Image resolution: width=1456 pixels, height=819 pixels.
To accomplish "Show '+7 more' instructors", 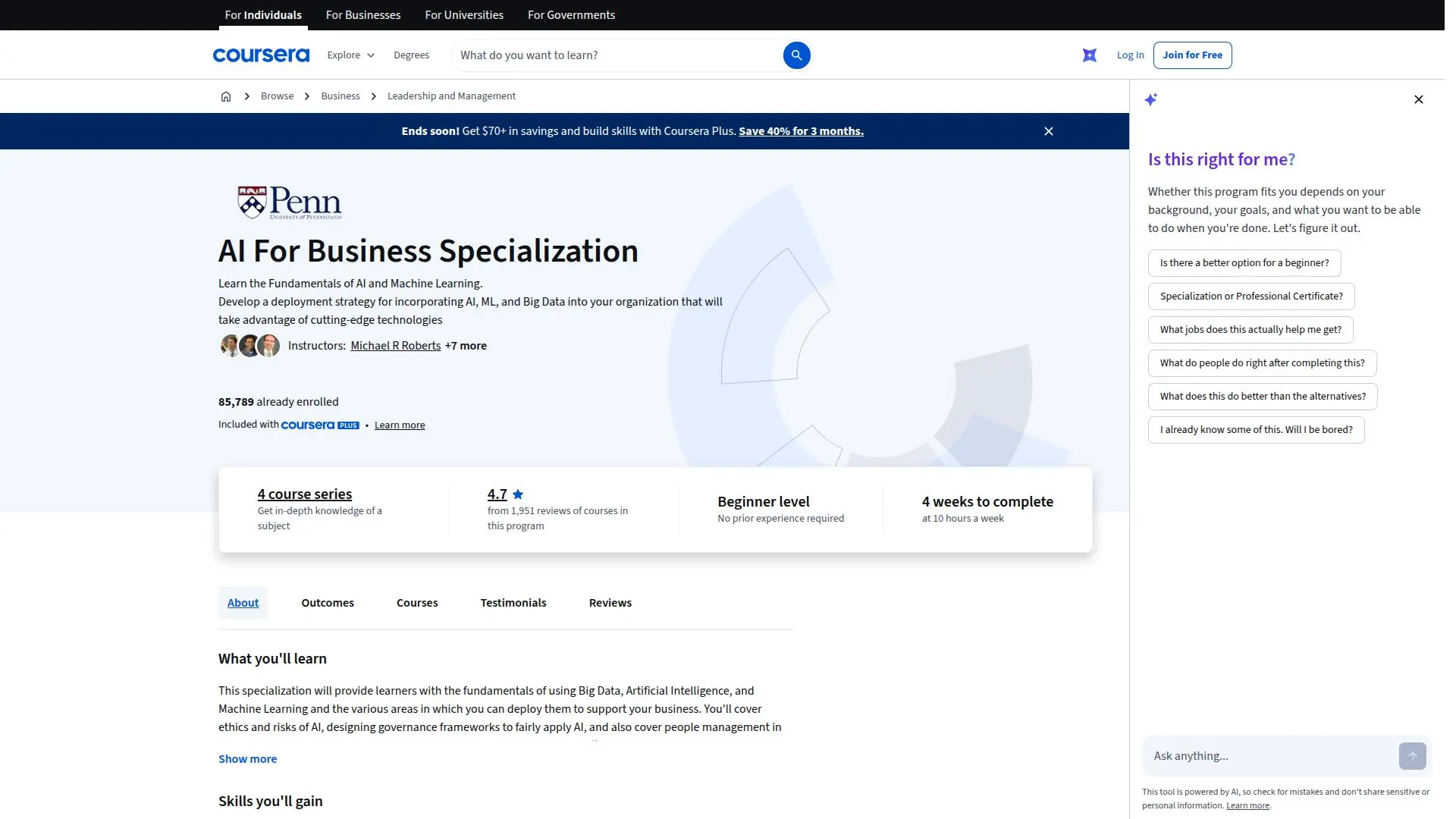I will pyautogui.click(x=466, y=346).
